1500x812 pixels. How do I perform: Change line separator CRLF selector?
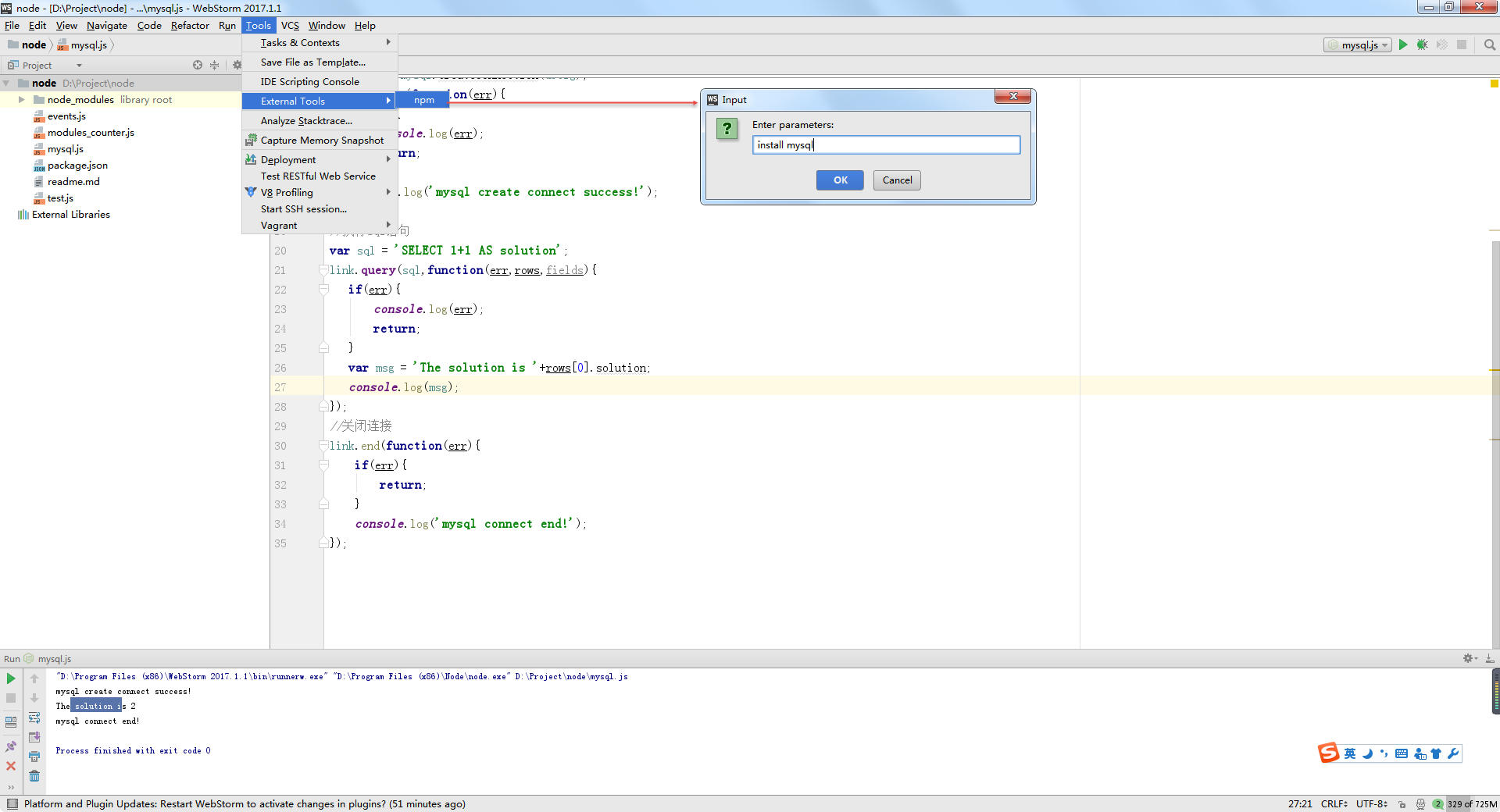[1334, 804]
